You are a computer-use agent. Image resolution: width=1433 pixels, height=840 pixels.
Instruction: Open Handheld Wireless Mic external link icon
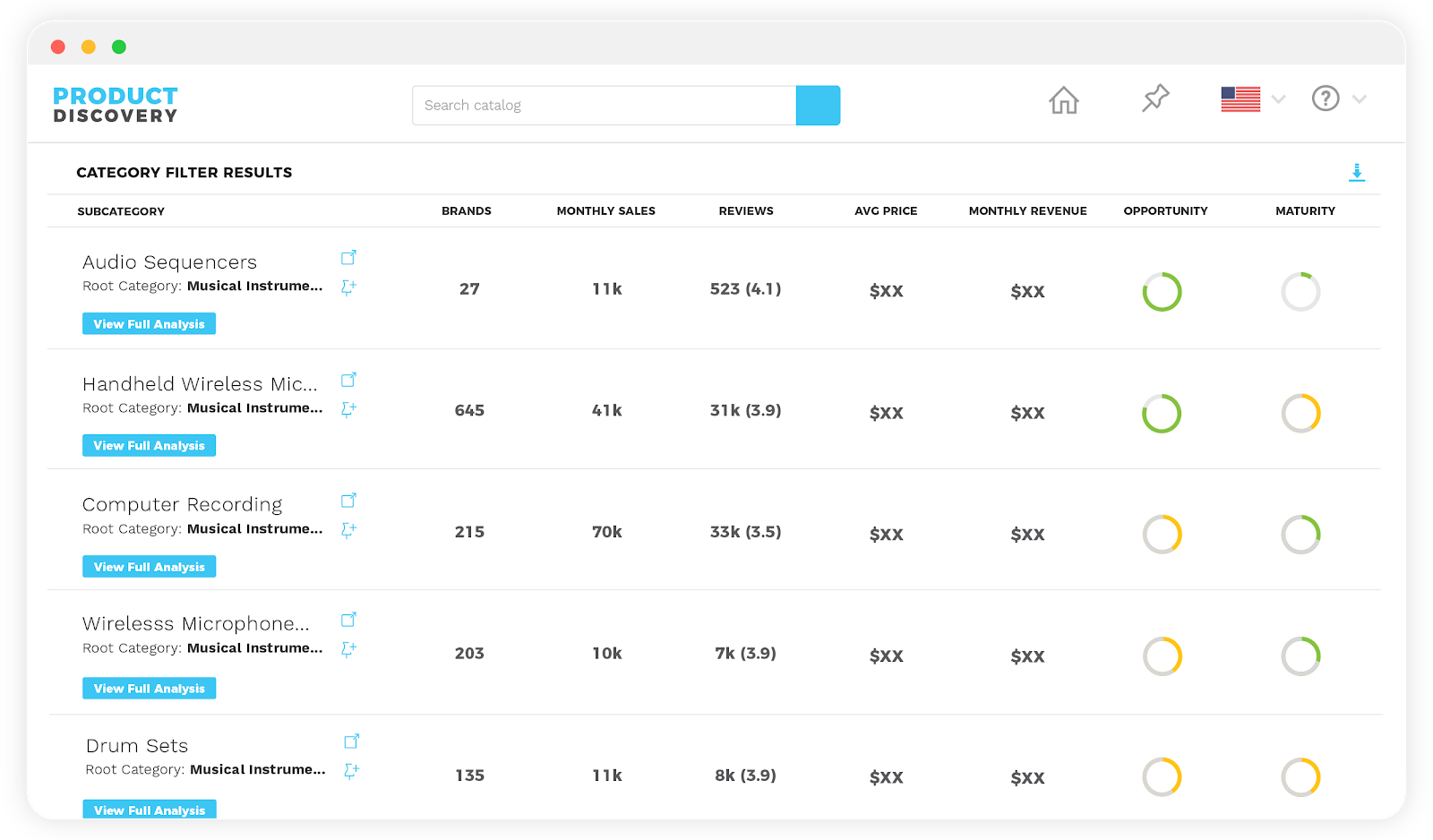coord(348,380)
